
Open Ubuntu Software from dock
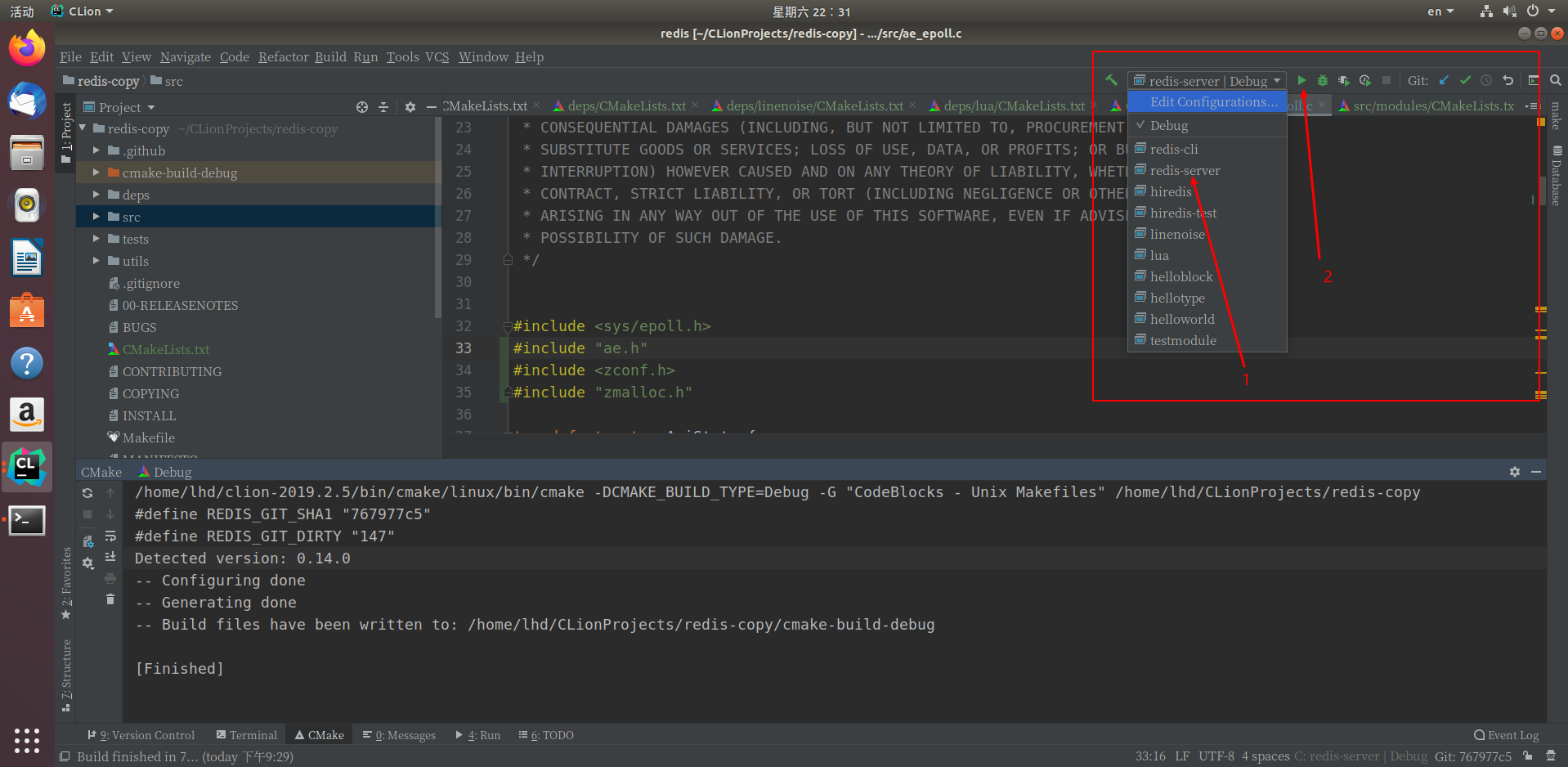(x=27, y=311)
